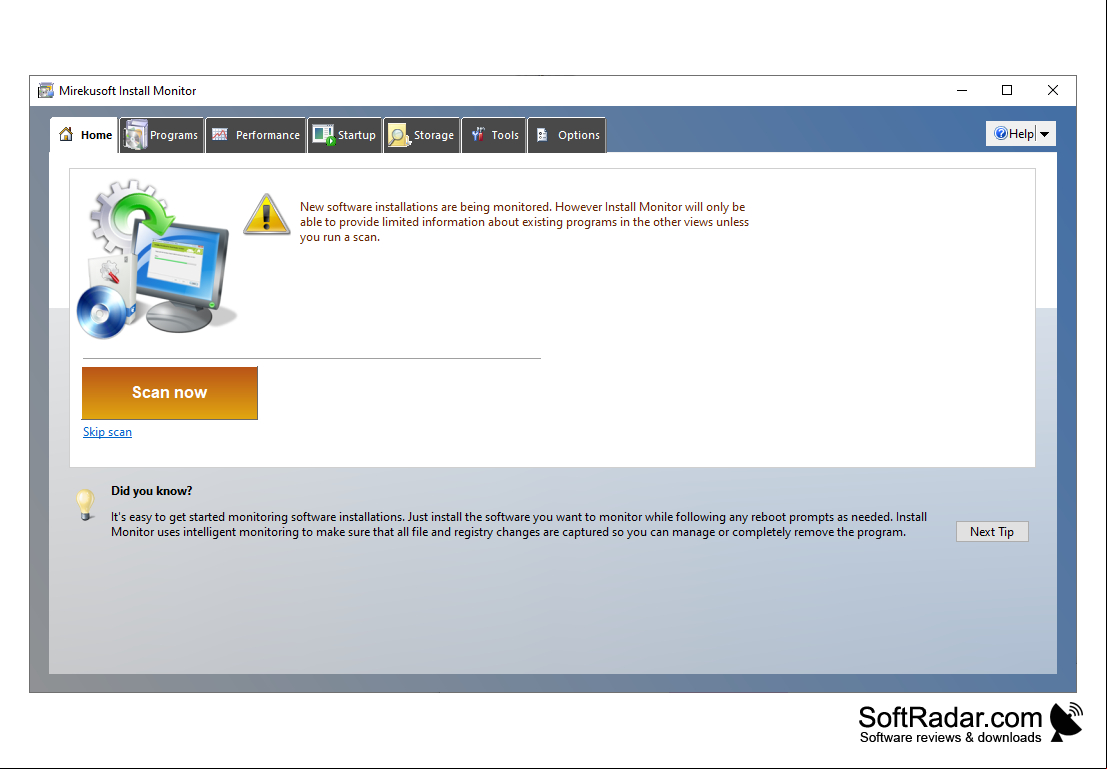Click the Startup tab monitor icon

pyautogui.click(x=323, y=134)
